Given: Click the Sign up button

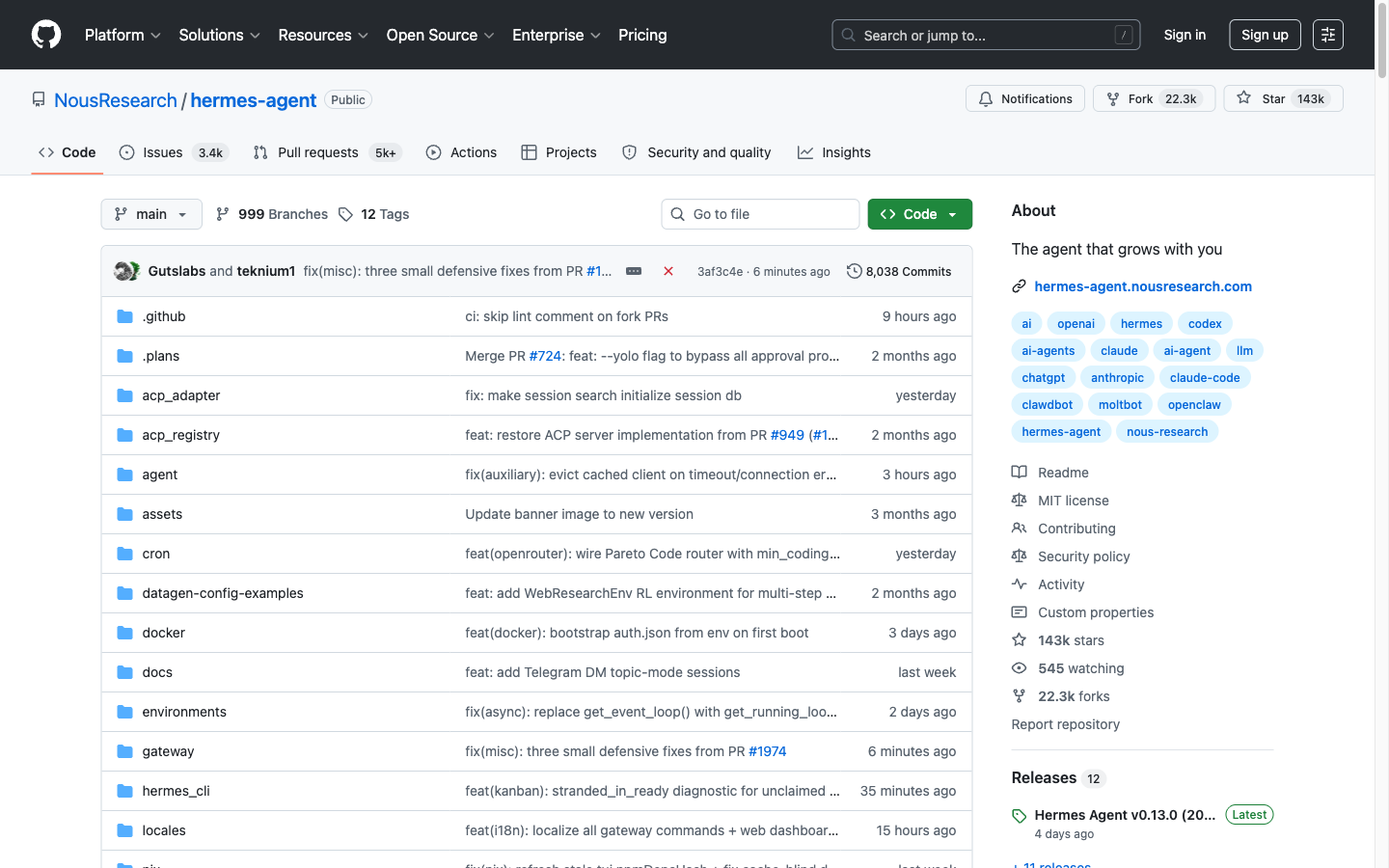Looking at the screenshot, I should (1265, 35).
